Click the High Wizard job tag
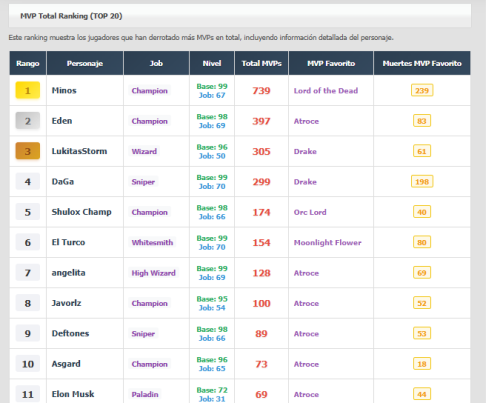The height and width of the screenshot is (403, 500). coord(153,273)
